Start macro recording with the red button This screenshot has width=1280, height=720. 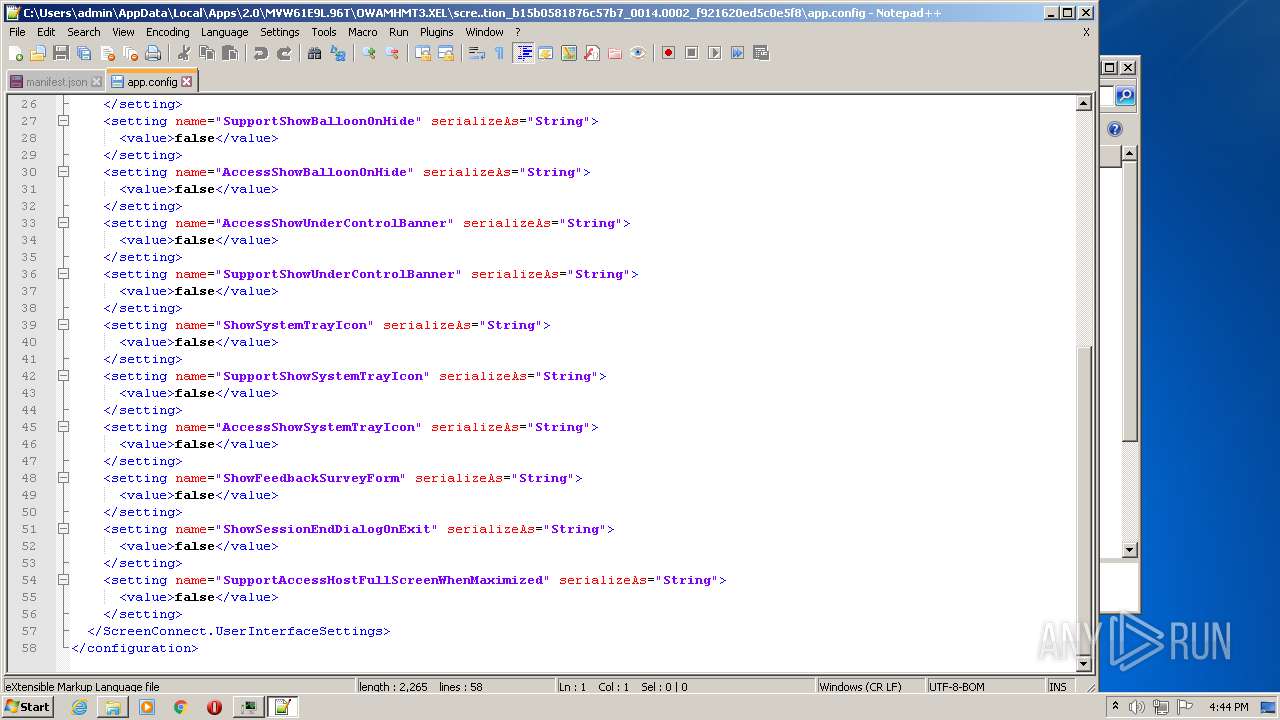(x=668, y=53)
